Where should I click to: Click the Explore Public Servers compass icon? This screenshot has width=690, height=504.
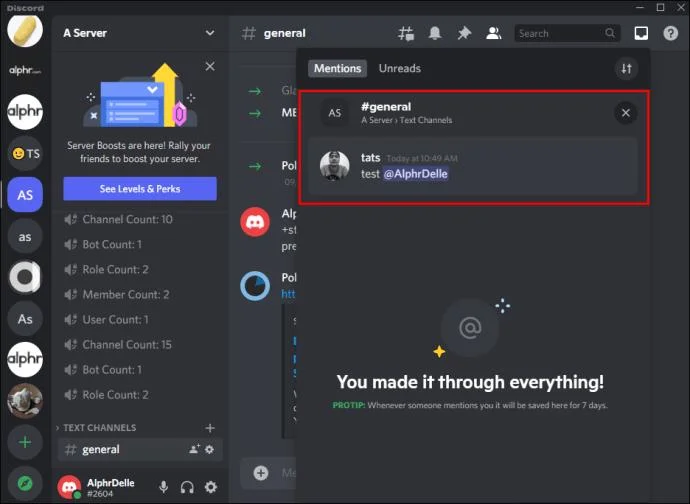click(x=25, y=483)
